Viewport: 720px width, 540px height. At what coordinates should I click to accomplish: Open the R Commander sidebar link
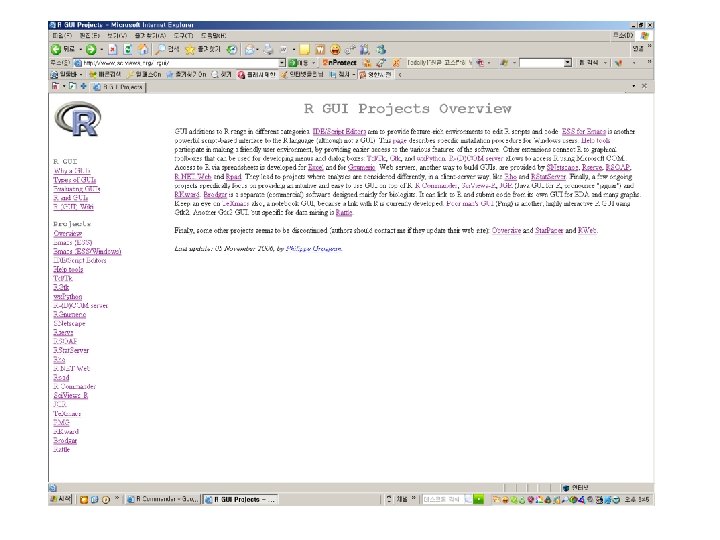point(74,386)
